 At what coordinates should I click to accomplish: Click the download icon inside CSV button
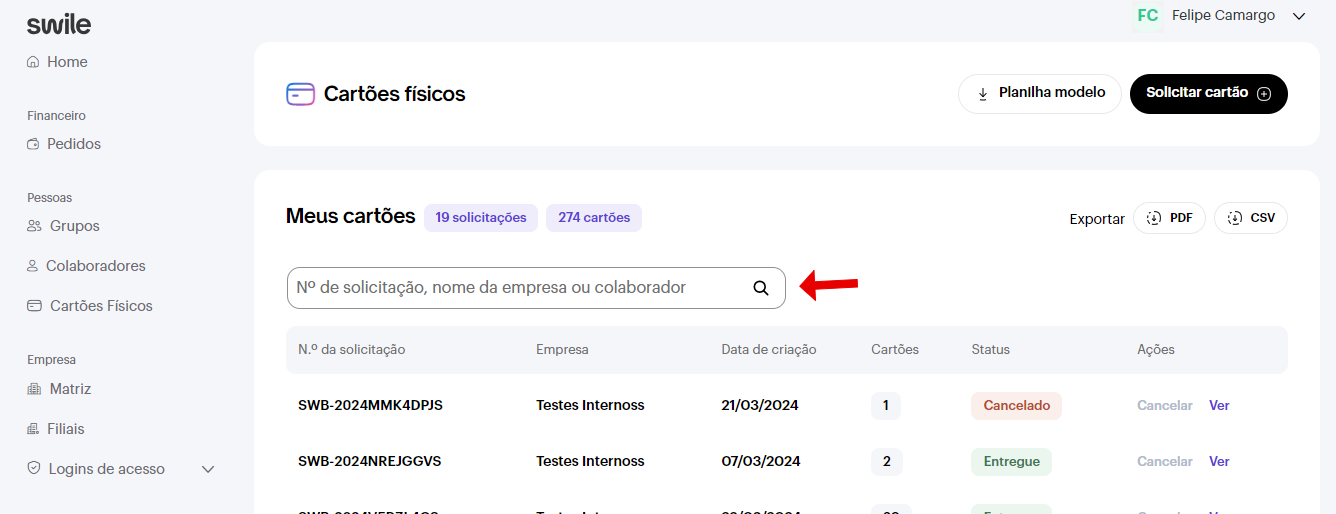pyautogui.click(x=1234, y=218)
